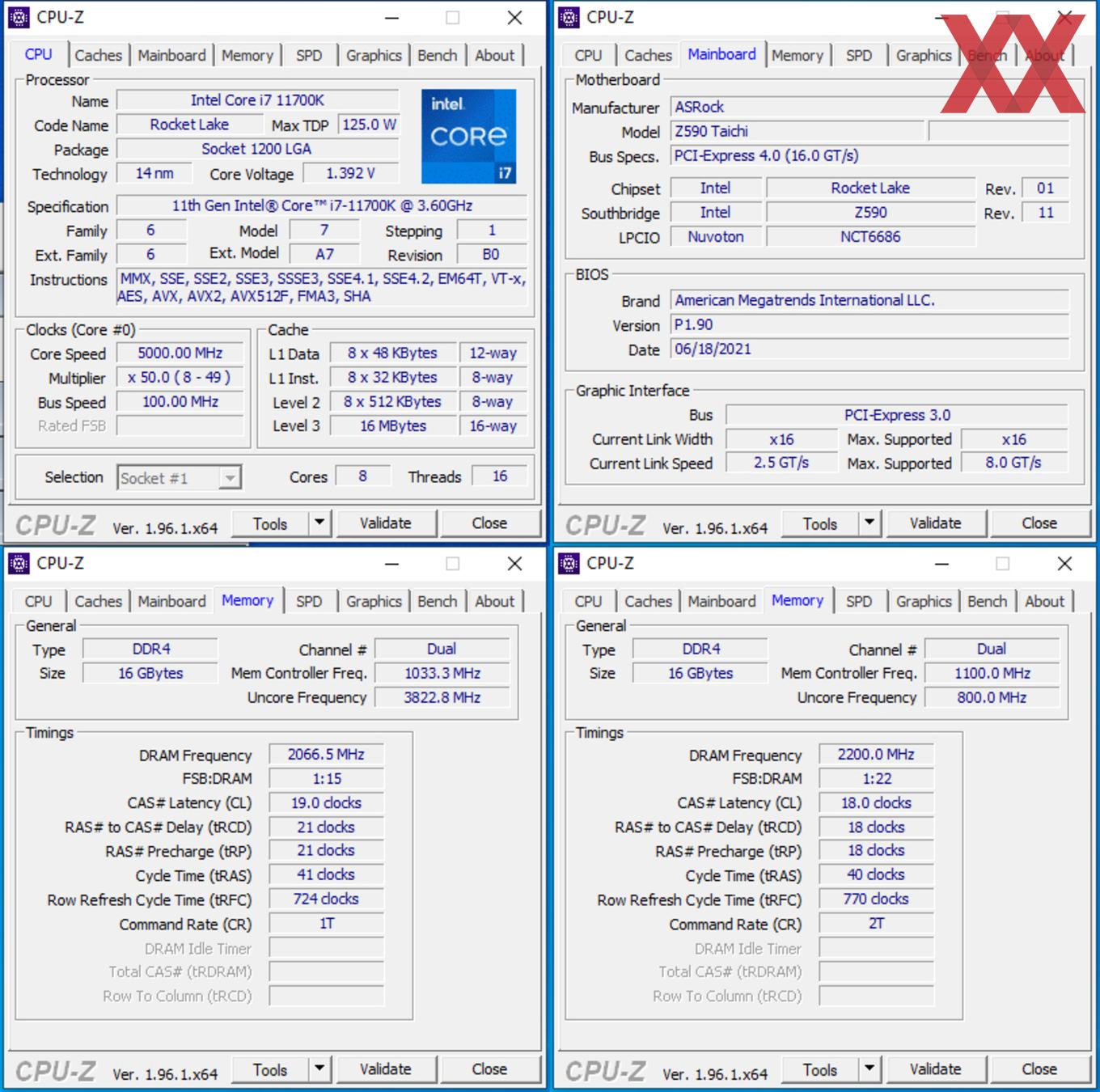Click the Multiplier value x 50.0 (8 - 49)
Image resolution: width=1100 pixels, height=1092 pixels.
pyautogui.click(x=180, y=378)
